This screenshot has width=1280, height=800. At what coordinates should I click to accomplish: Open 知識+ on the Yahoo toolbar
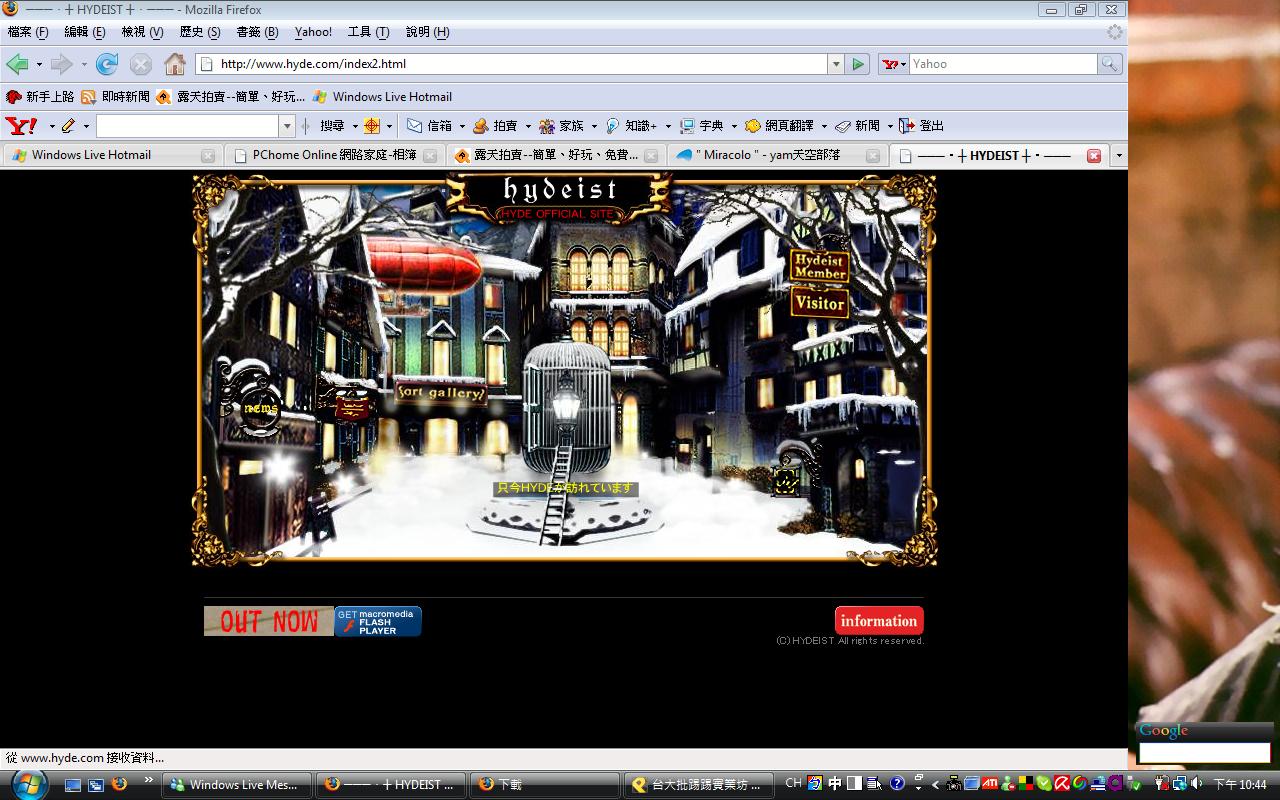point(631,126)
